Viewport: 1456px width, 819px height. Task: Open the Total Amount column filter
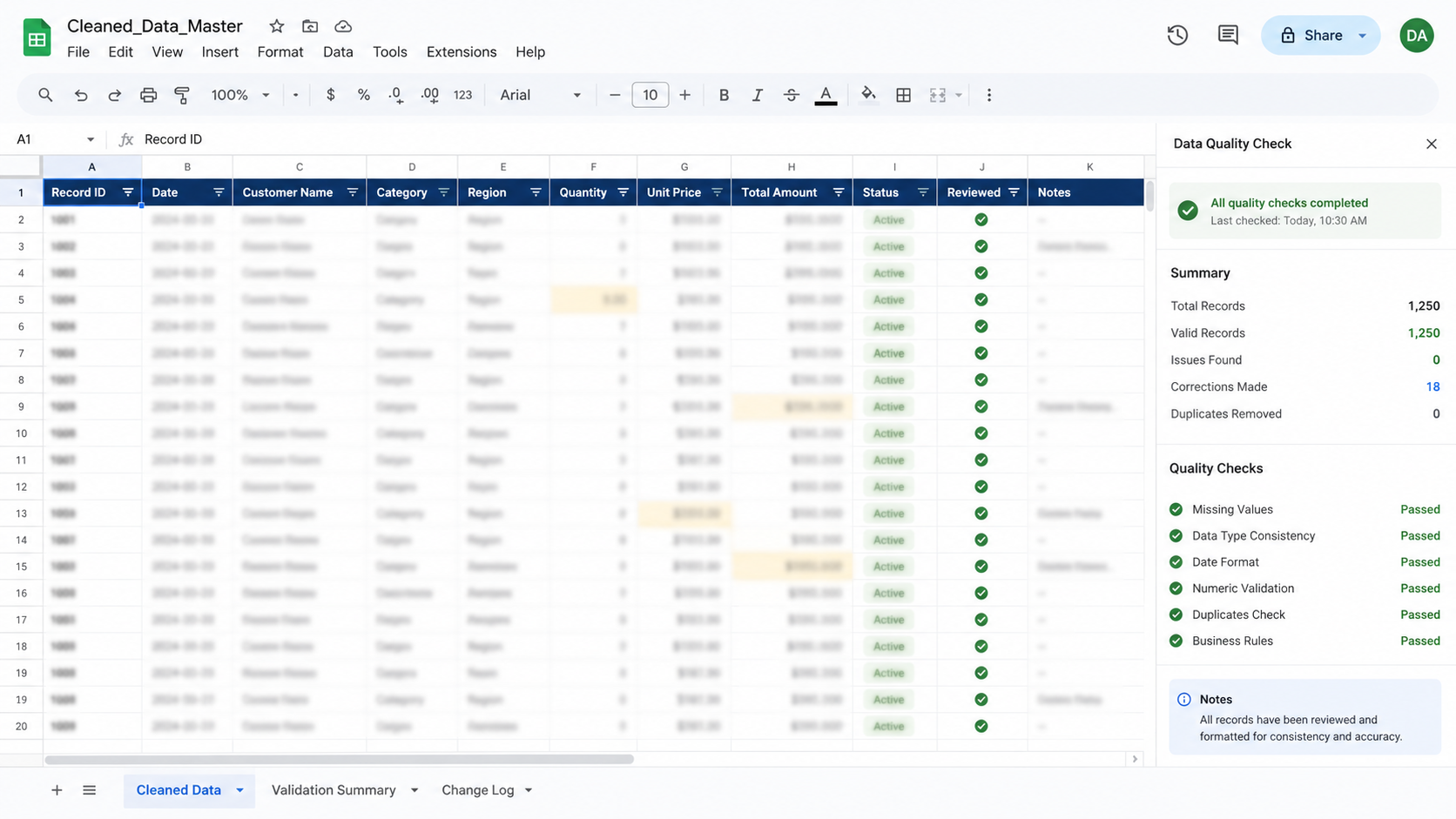(x=839, y=192)
